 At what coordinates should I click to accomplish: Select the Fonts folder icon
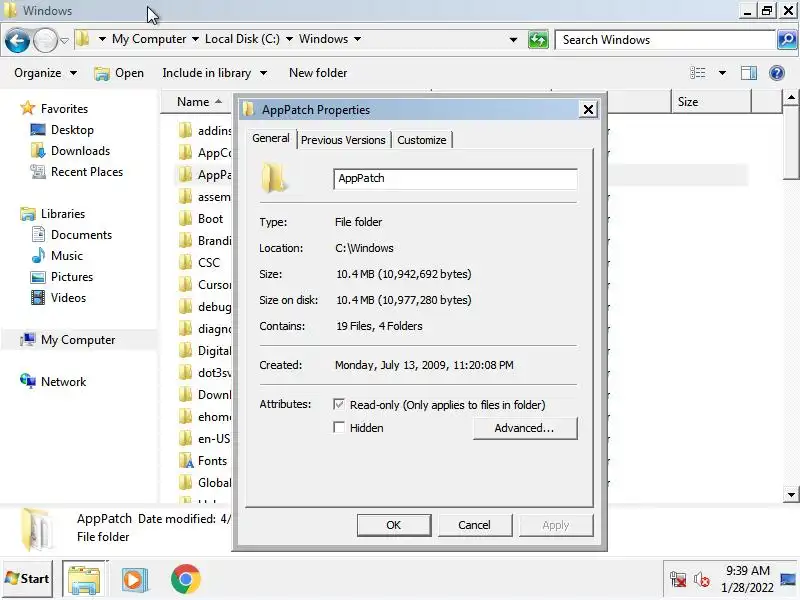click(x=186, y=461)
